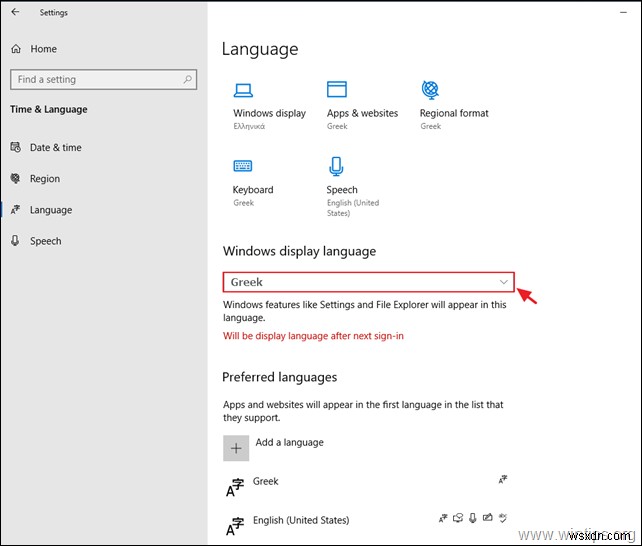The width and height of the screenshot is (642, 546).
Task: Minimize the Settings window
Action: click(x=624, y=13)
